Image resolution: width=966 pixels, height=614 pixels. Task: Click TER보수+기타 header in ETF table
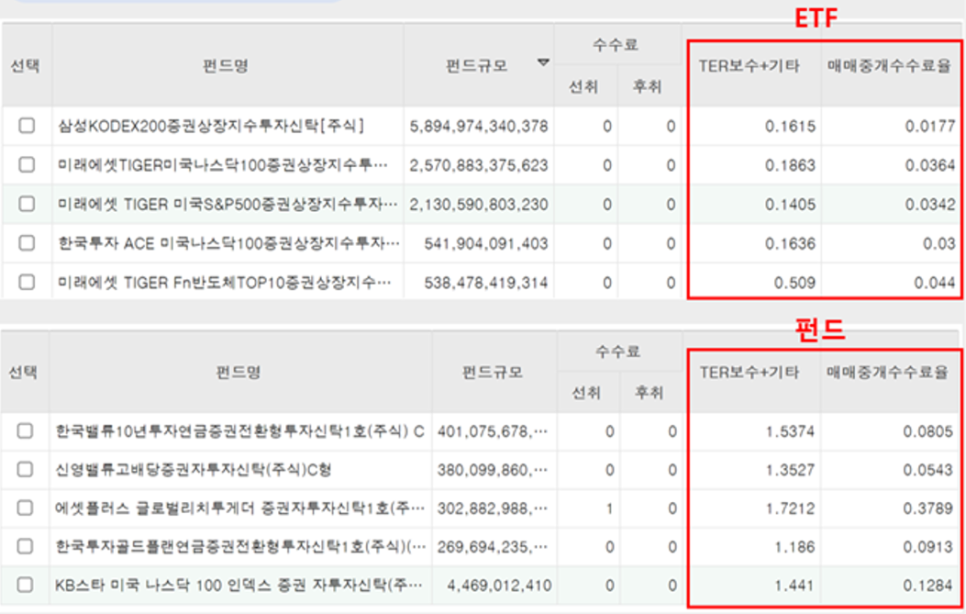[749, 66]
